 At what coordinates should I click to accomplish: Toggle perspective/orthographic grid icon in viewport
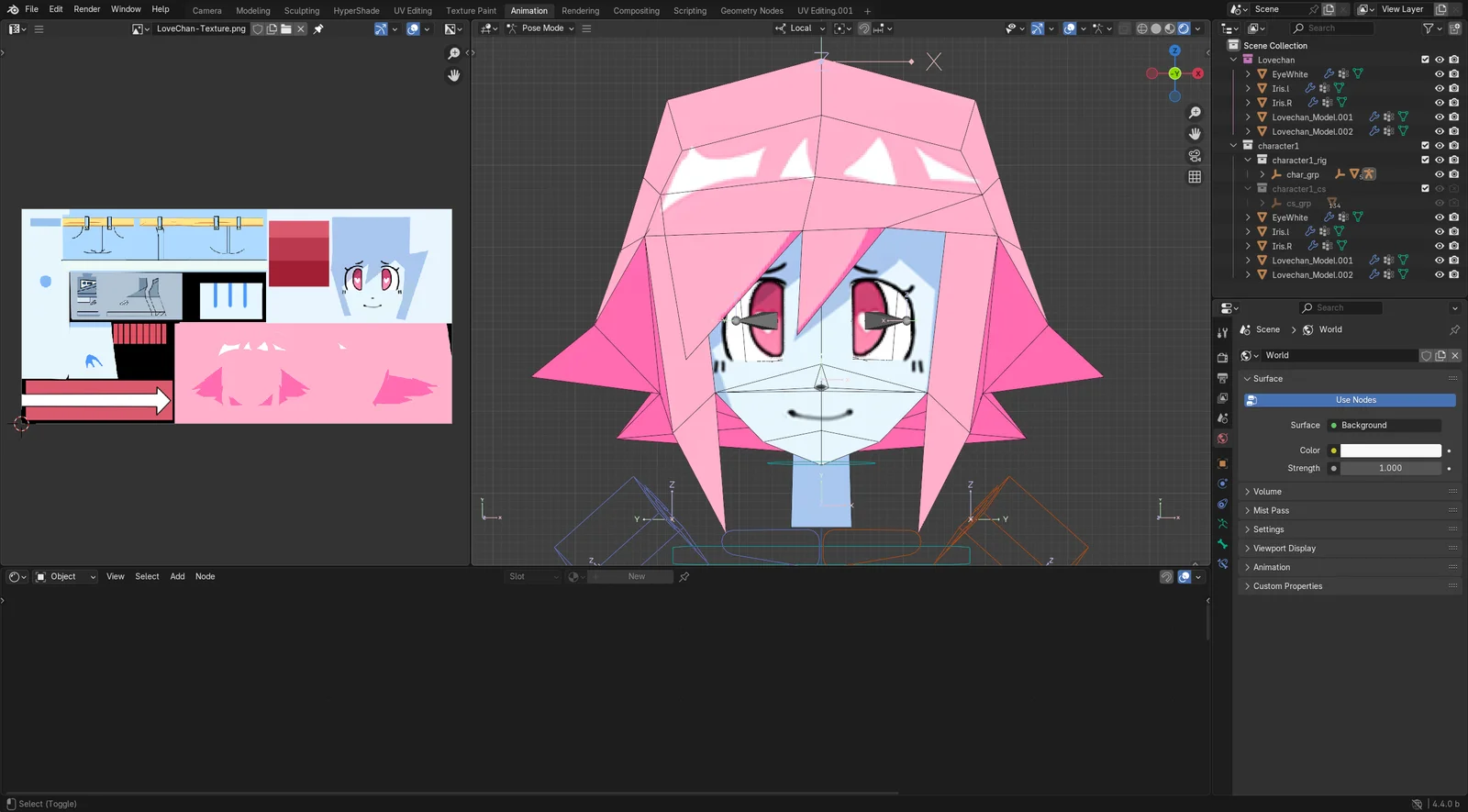coord(1195,177)
